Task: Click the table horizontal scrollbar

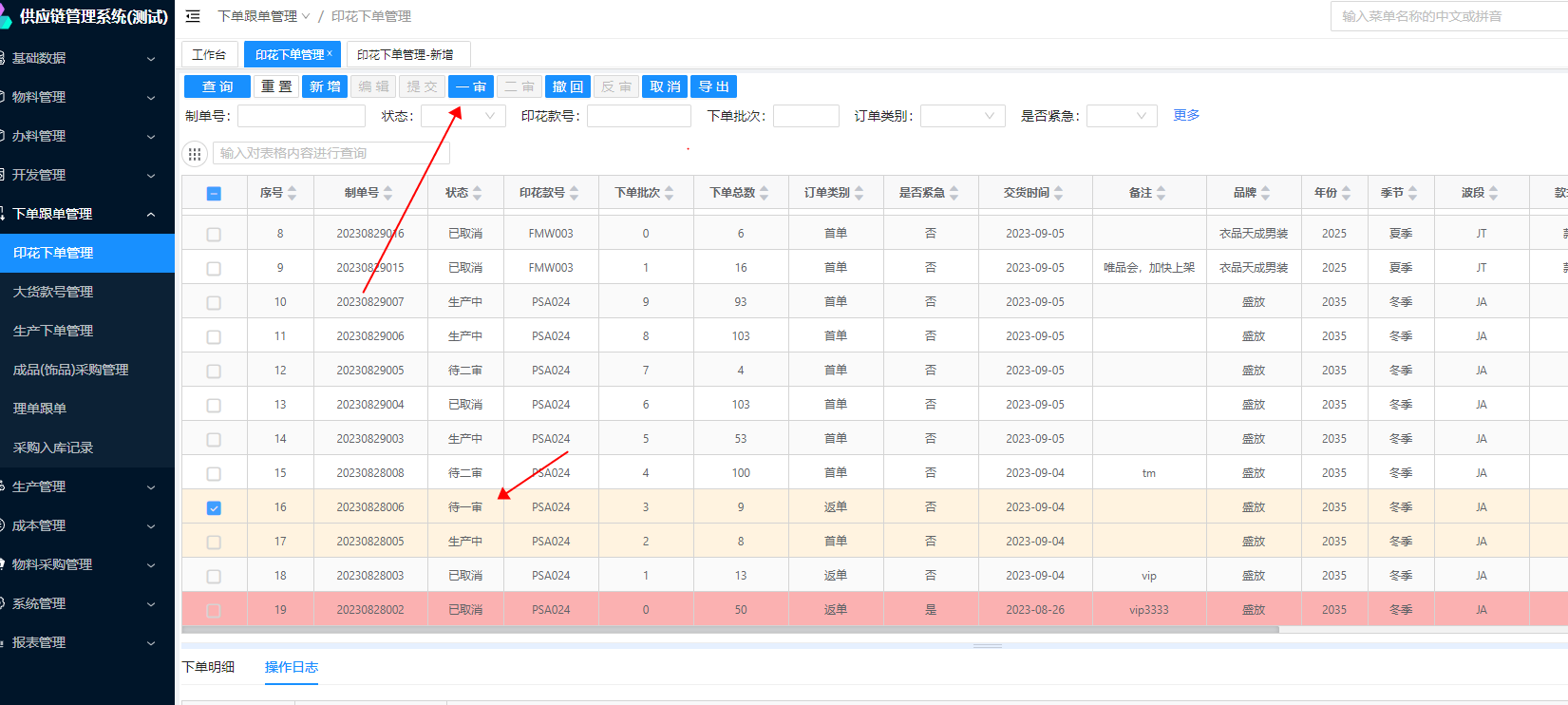Action: pos(729,629)
